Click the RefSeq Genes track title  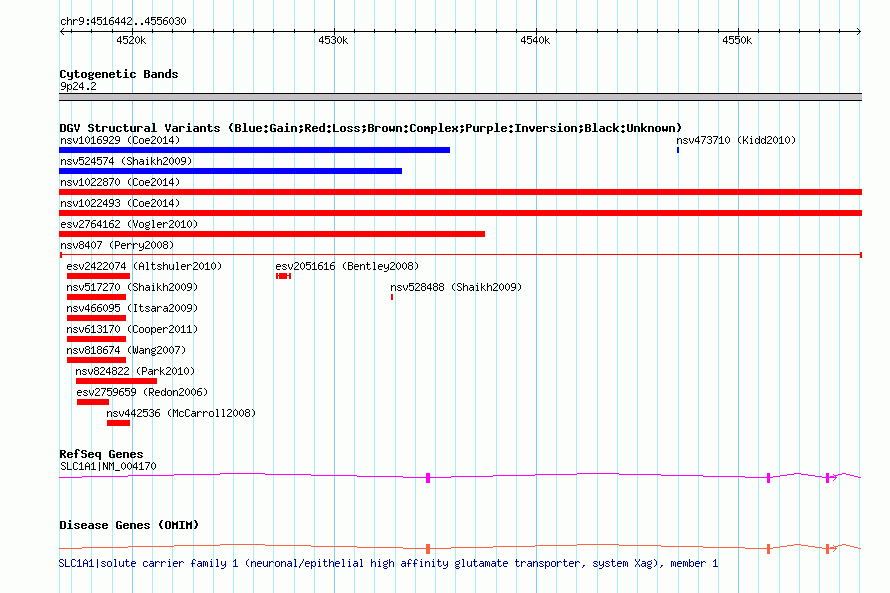click(101, 454)
